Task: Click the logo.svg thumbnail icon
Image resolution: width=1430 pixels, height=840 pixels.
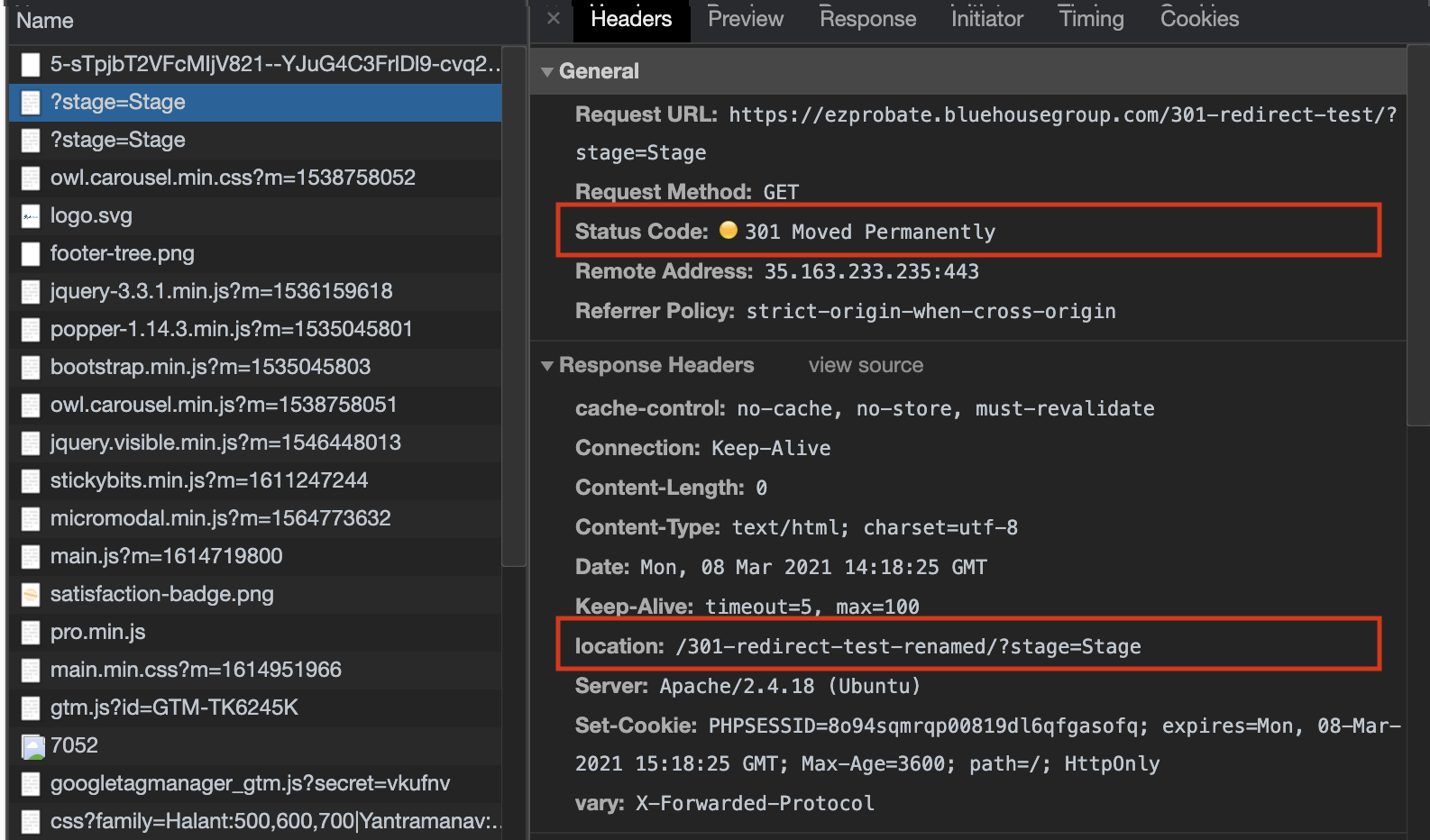Action: click(x=31, y=216)
